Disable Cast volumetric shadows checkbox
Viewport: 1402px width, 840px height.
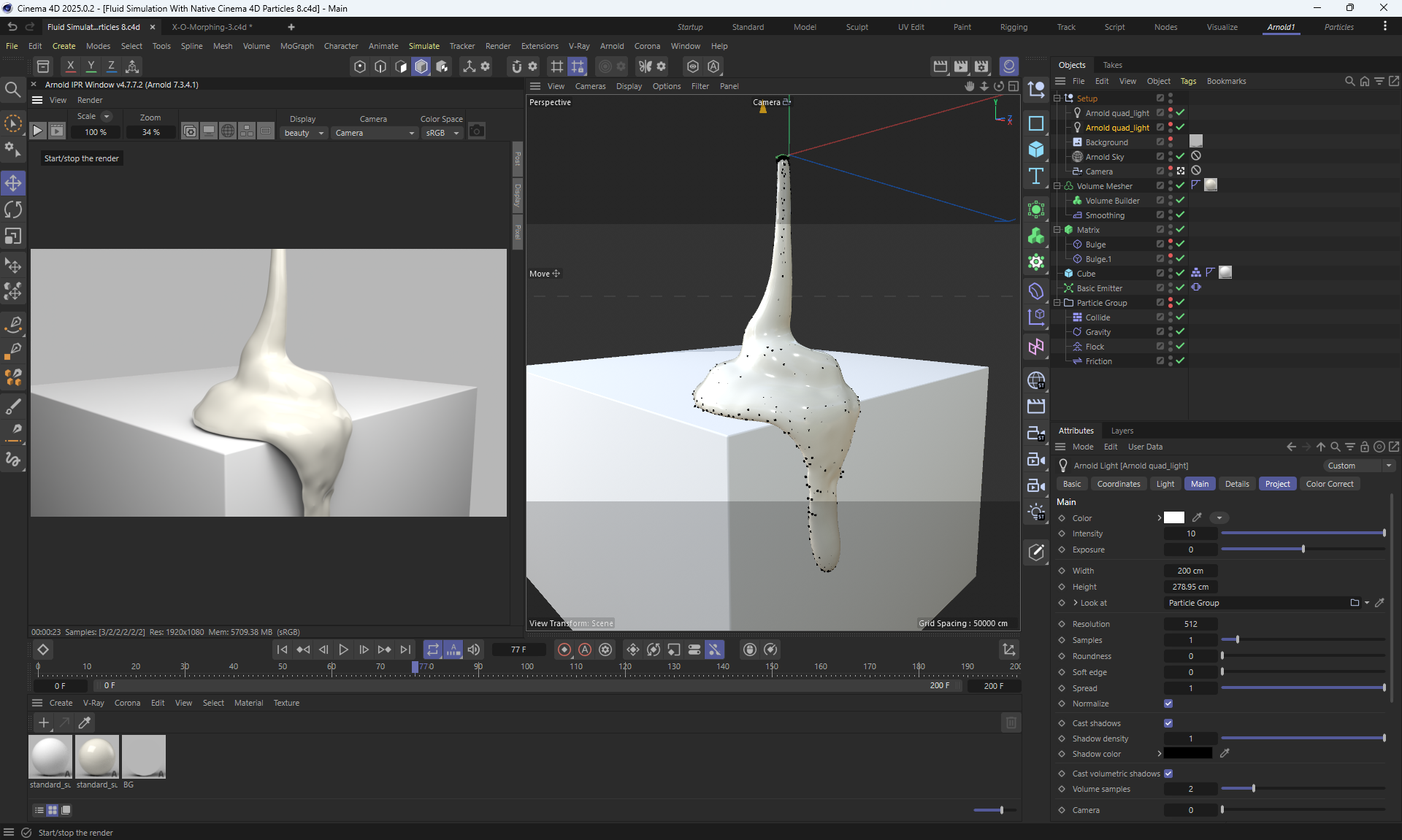pyautogui.click(x=1168, y=774)
